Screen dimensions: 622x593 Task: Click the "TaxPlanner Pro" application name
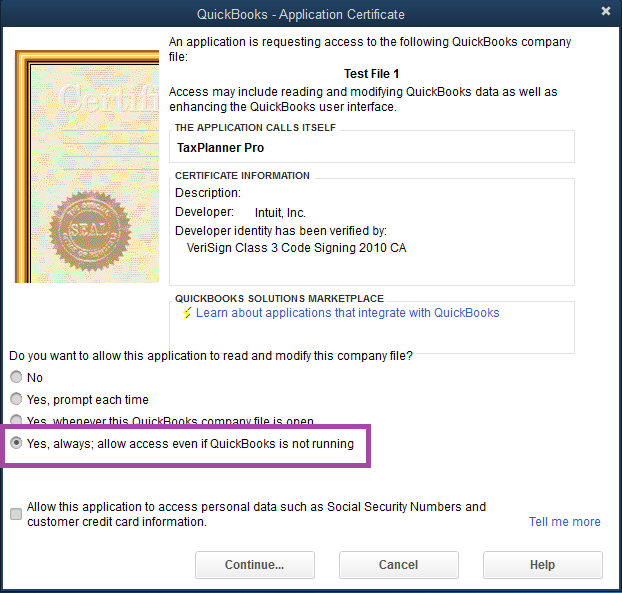coord(220,148)
